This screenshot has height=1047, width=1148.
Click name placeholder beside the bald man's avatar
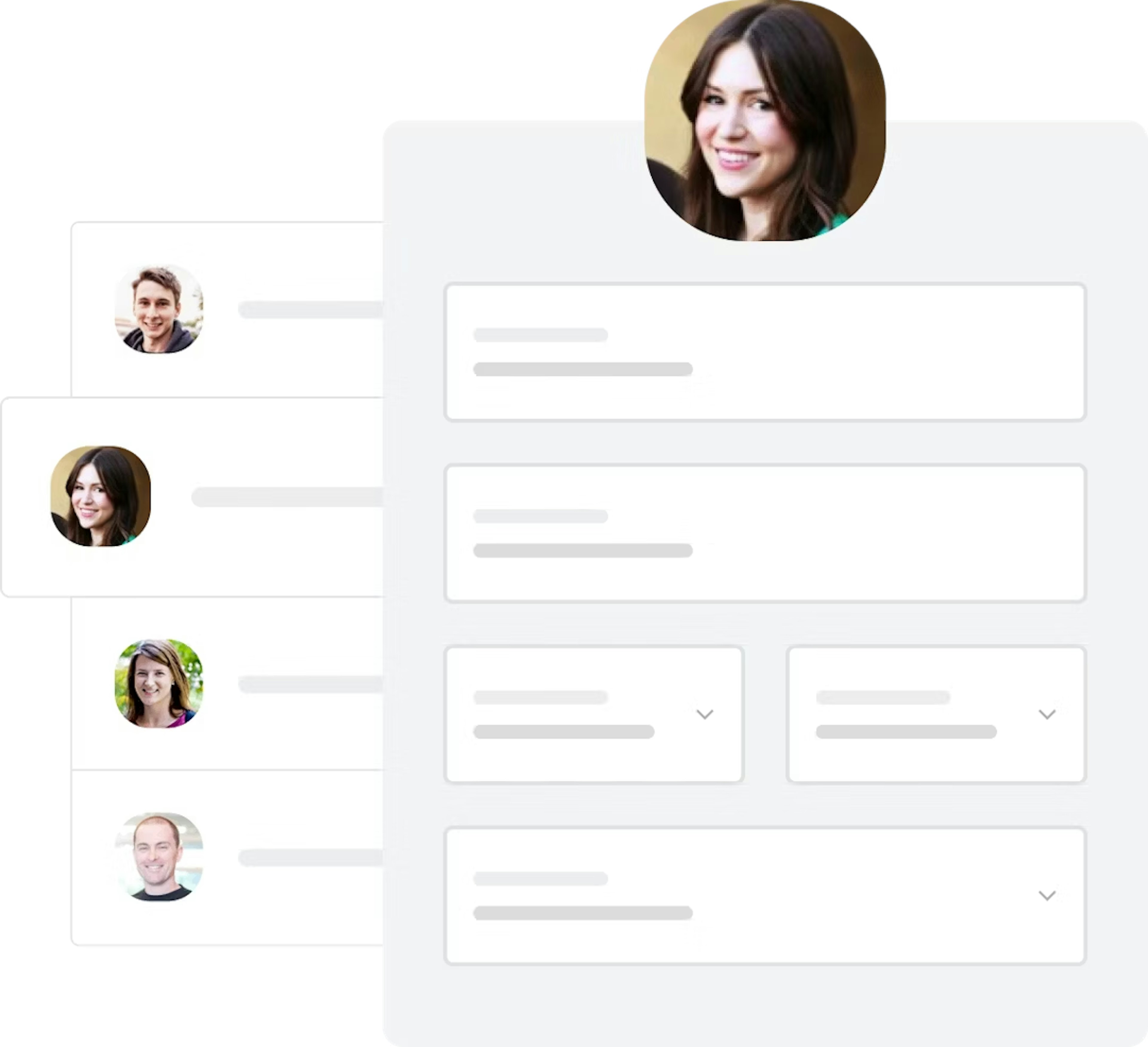pyautogui.click(x=311, y=857)
